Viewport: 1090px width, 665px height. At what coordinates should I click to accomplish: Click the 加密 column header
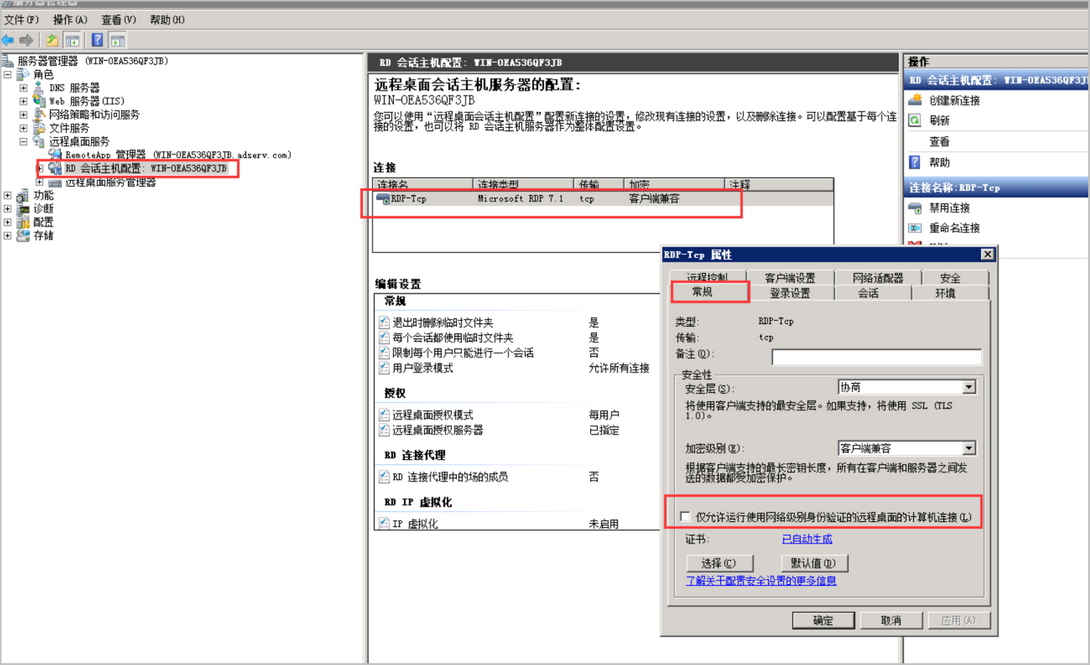[x=674, y=184]
